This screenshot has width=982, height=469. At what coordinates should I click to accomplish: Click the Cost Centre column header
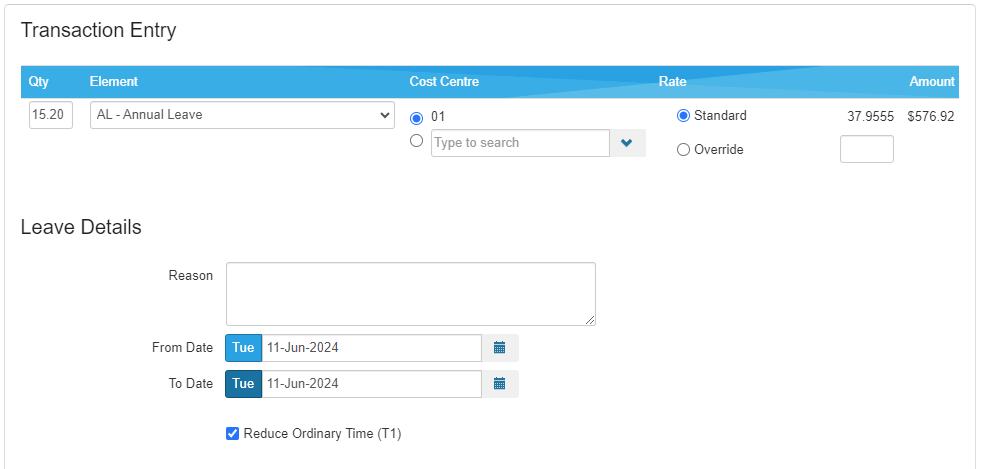click(x=444, y=81)
